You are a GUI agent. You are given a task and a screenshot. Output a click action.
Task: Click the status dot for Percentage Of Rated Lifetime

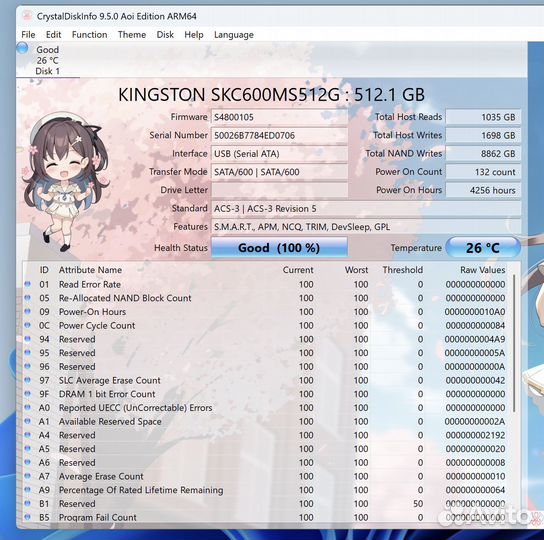coord(28,490)
